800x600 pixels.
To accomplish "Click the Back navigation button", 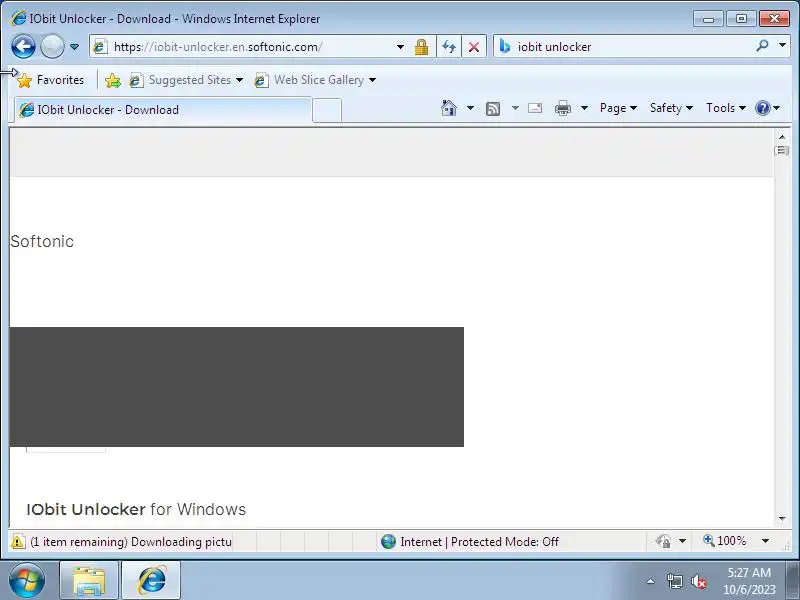I will click(x=23, y=47).
